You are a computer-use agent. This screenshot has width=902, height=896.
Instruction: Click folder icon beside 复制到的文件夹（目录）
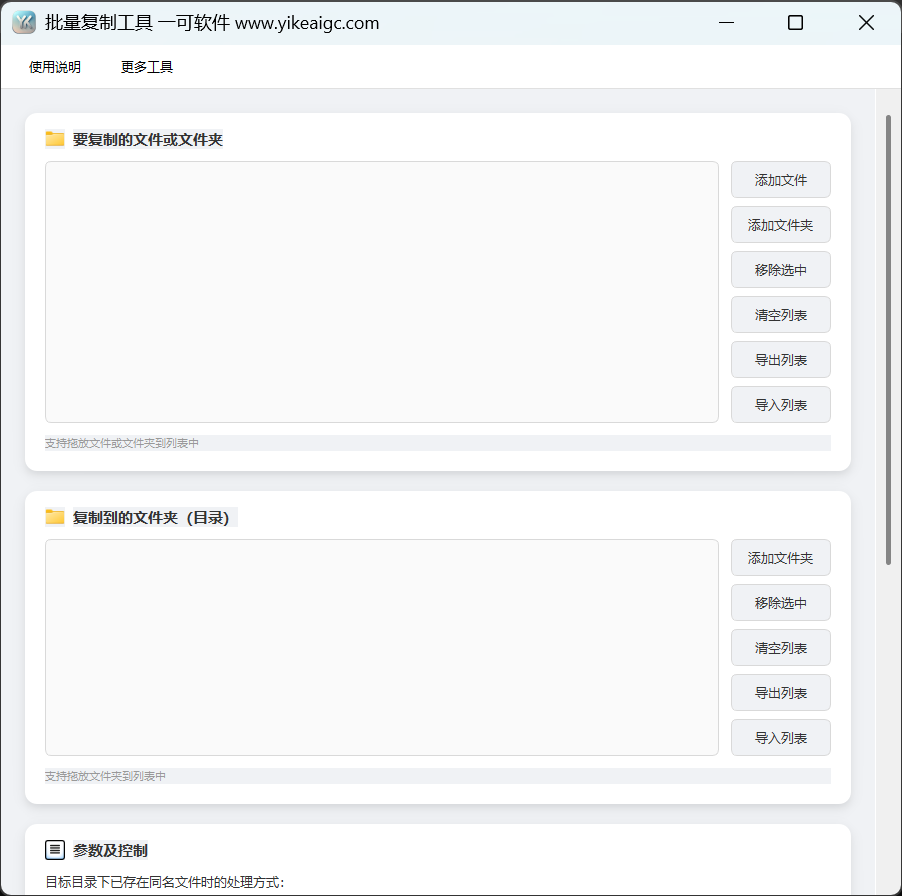click(55, 517)
